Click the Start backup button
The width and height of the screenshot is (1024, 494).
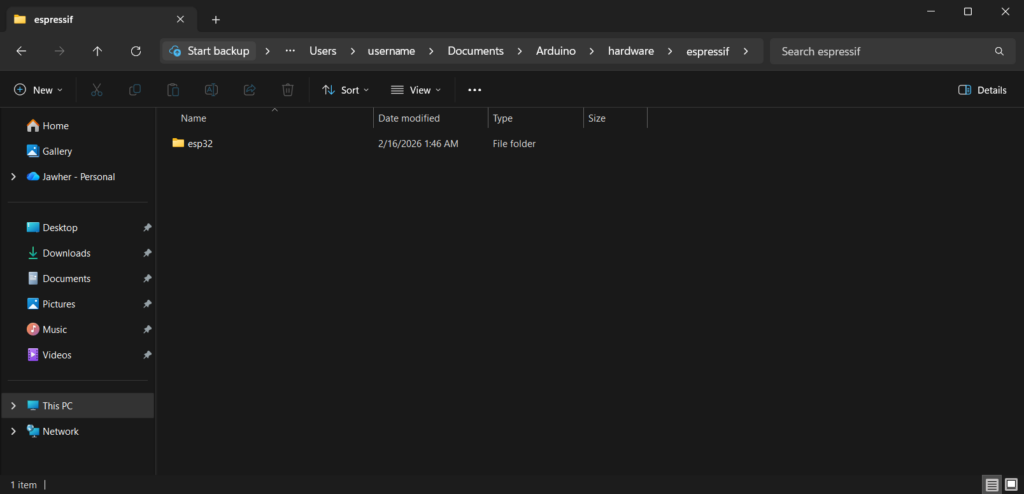tap(209, 51)
